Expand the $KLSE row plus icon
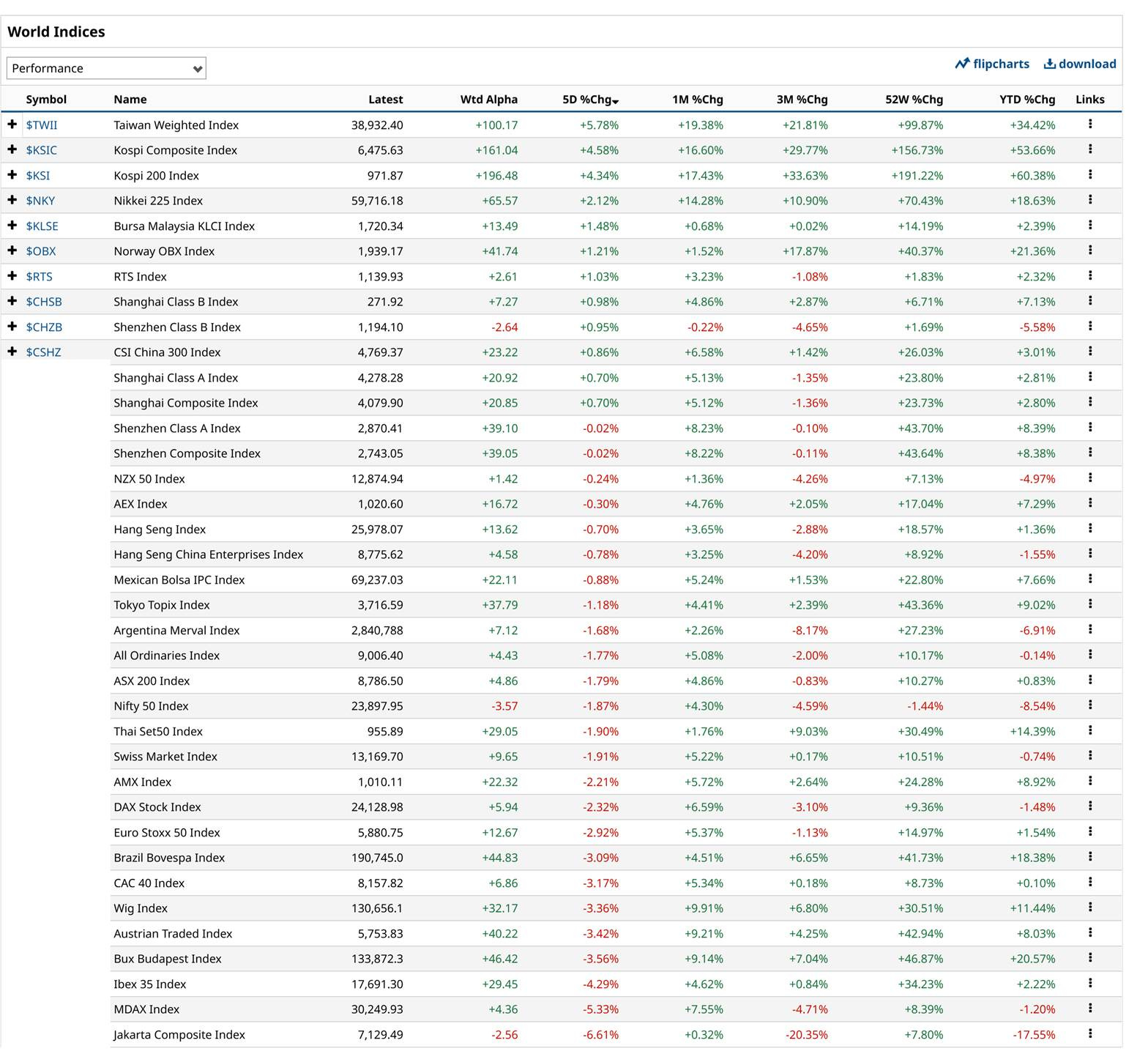Image resolution: width=1148 pixels, height=1054 pixels. [x=12, y=226]
